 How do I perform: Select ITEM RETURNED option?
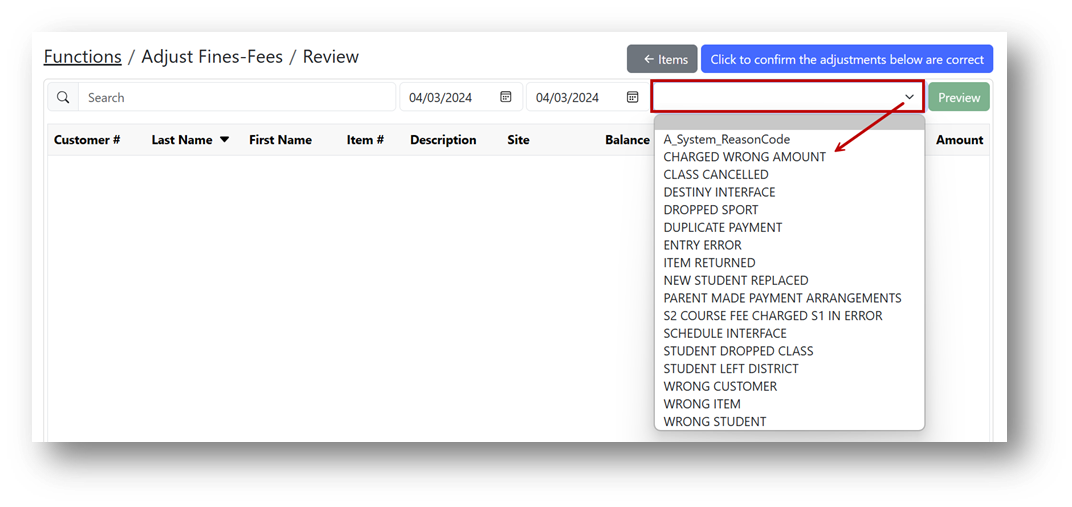(709, 263)
